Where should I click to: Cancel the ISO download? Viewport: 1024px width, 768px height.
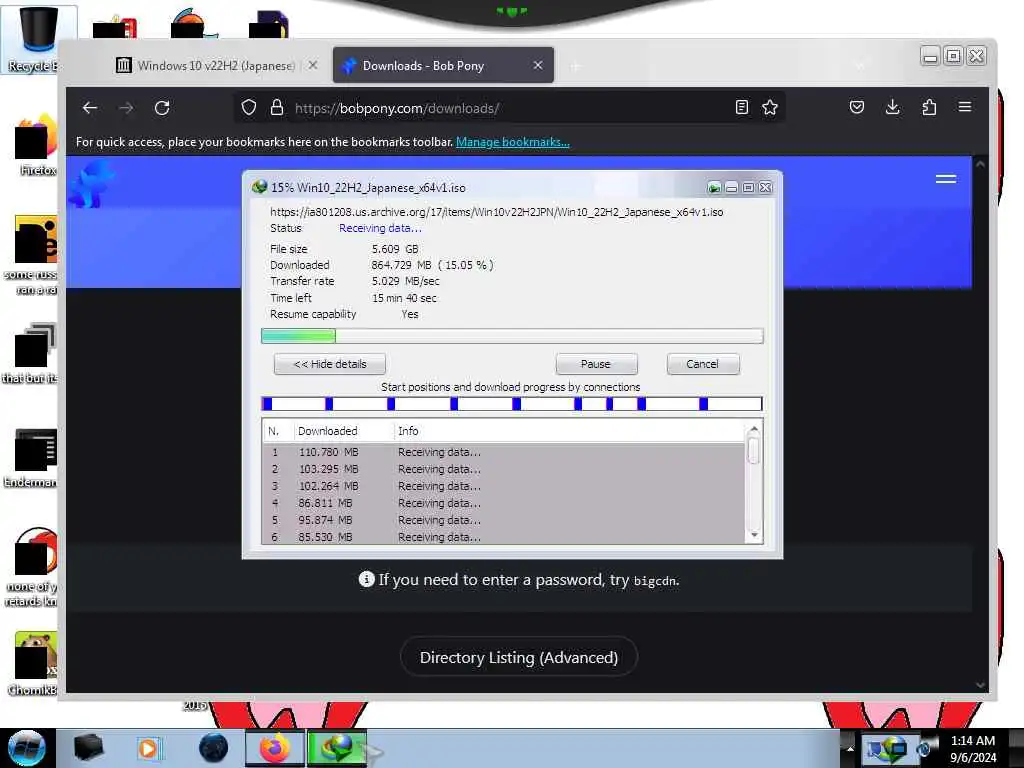pyautogui.click(x=703, y=364)
